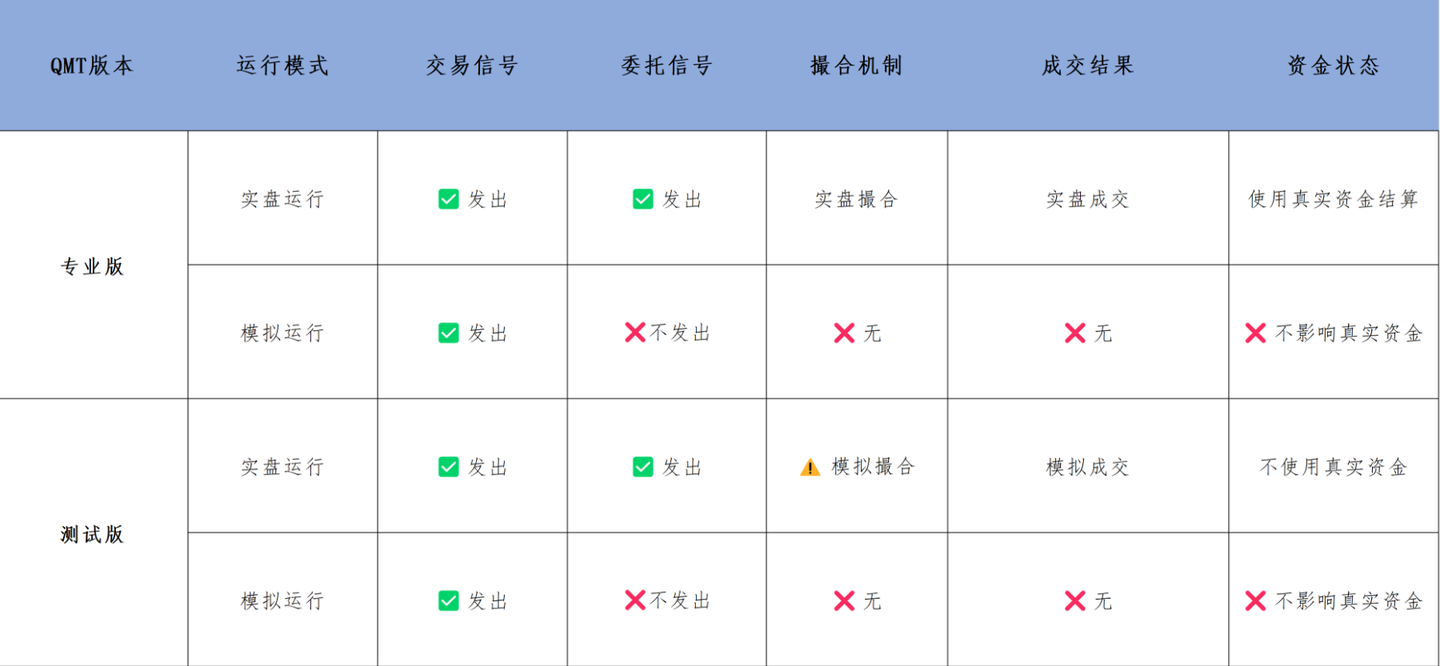Click green check in 测试版 模拟运行 交易信号 cell

point(449,601)
